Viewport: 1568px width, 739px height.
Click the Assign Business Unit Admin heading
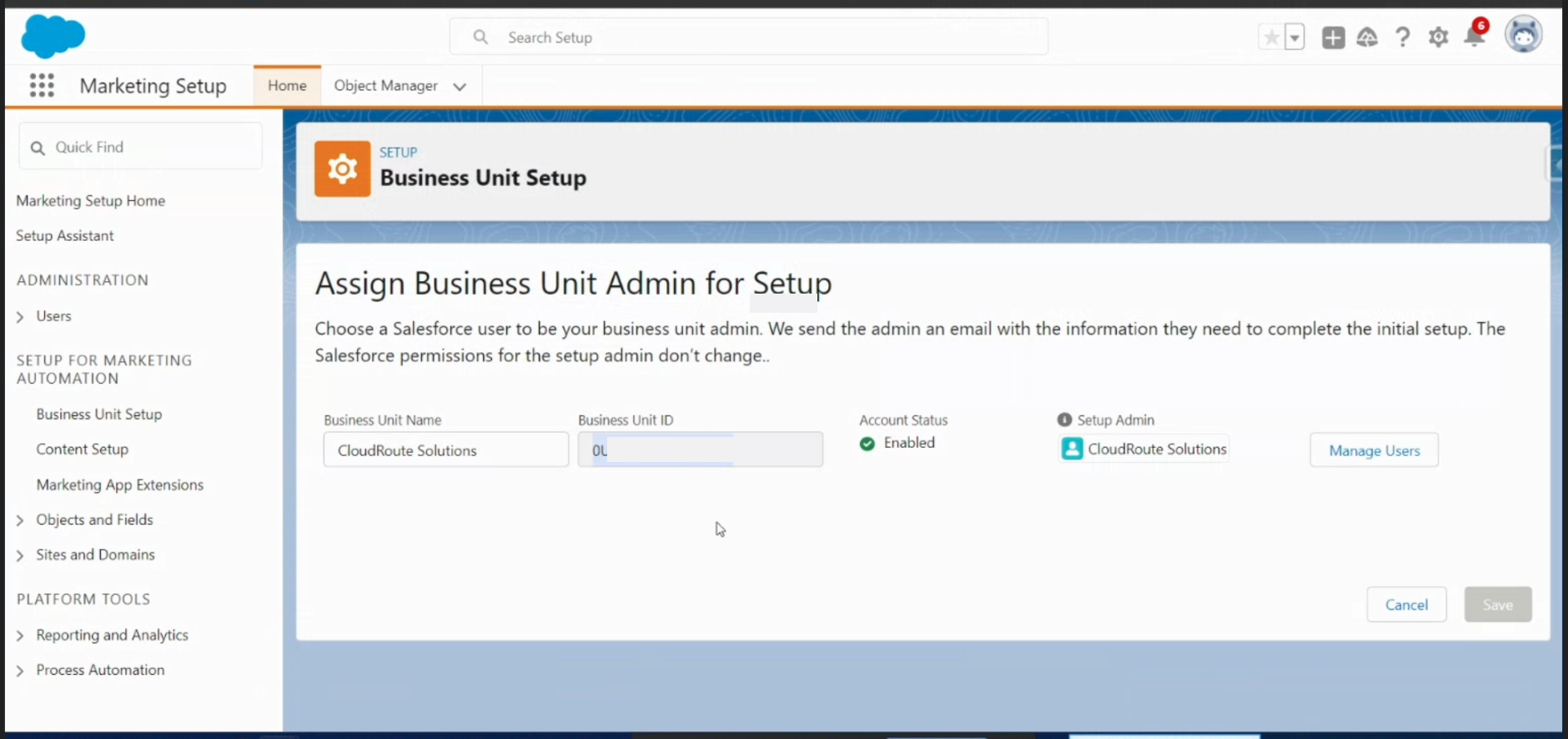(573, 284)
